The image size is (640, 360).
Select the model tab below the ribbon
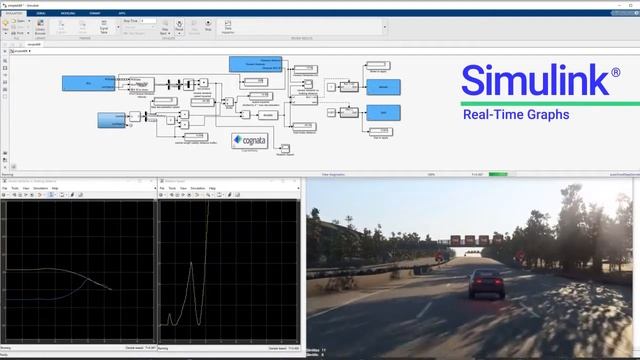tap(34, 44)
